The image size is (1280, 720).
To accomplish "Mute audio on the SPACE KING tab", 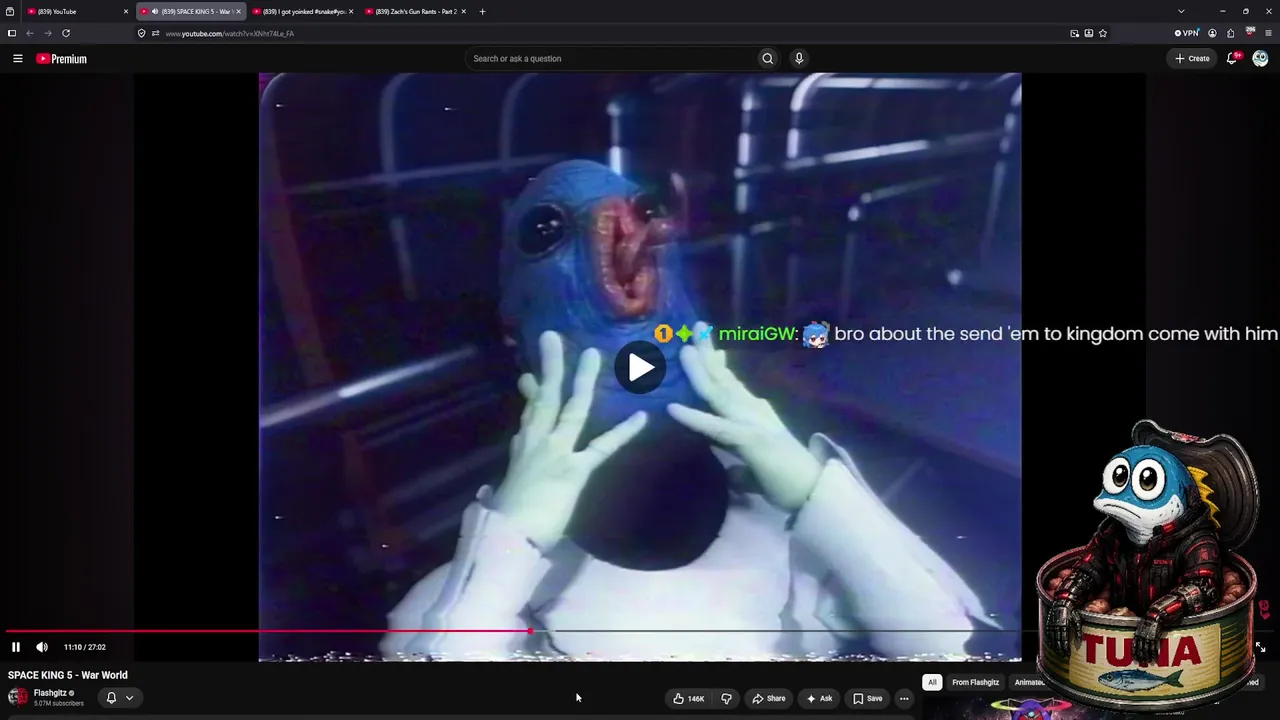I will coord(154,12).
